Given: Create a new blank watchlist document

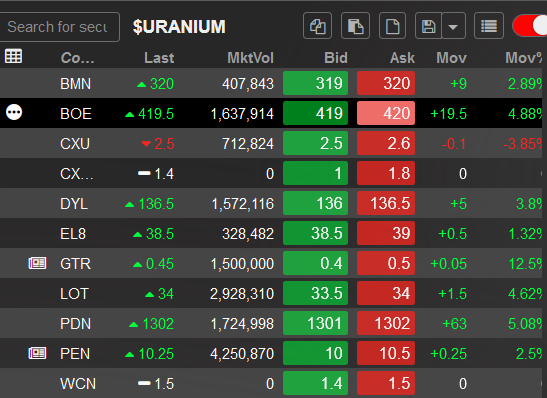Looking at the screenshot, I should [x=392, y=26].
